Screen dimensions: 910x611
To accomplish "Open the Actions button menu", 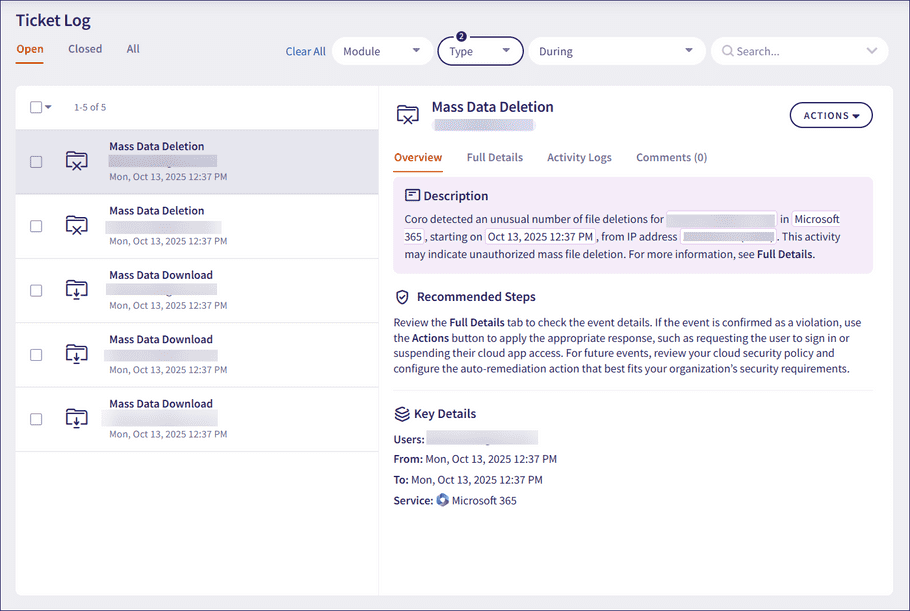I will tap(830, 116).
